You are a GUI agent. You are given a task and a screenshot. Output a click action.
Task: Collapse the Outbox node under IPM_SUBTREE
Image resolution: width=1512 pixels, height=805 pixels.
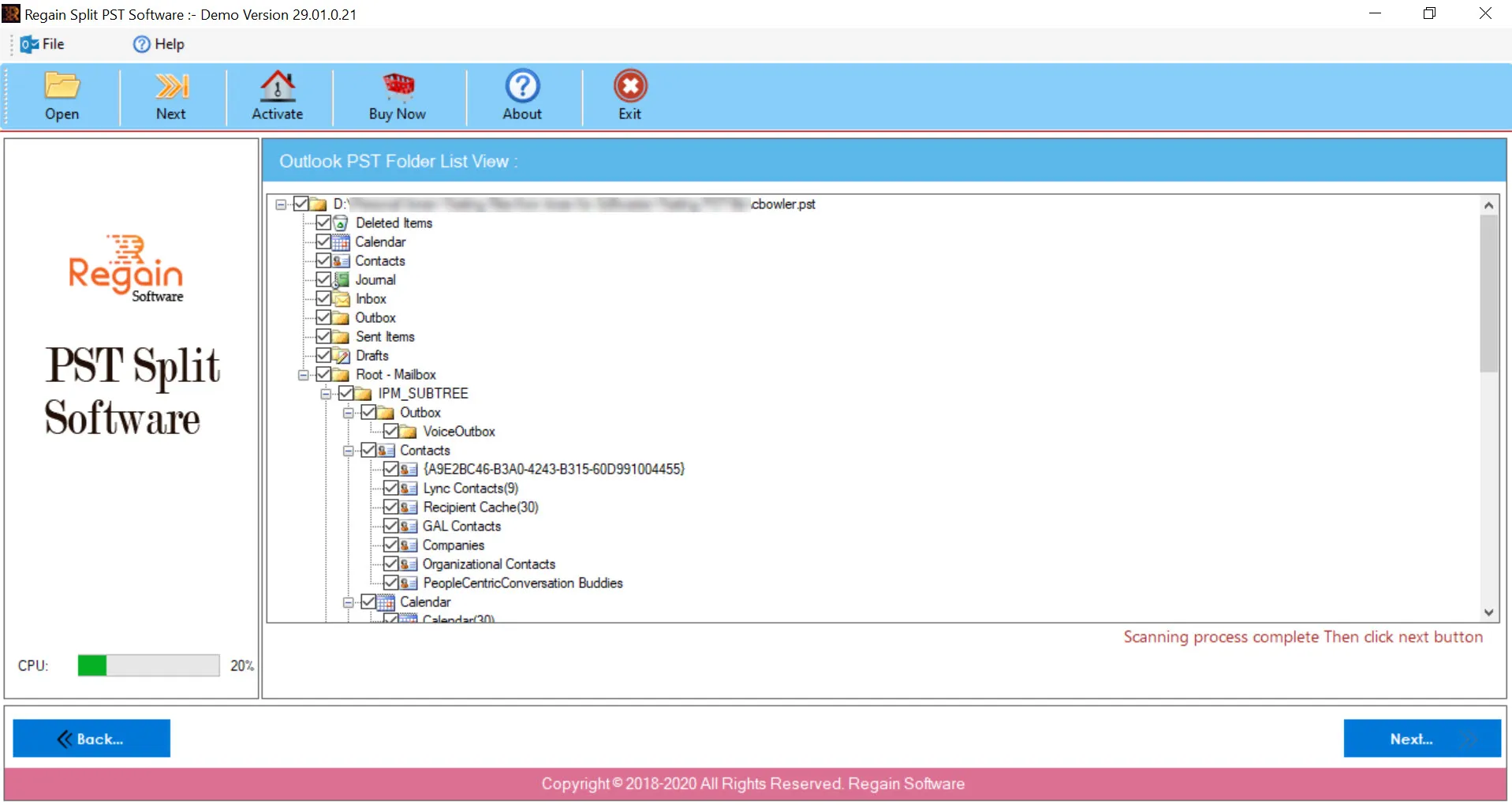coord(348,413)
